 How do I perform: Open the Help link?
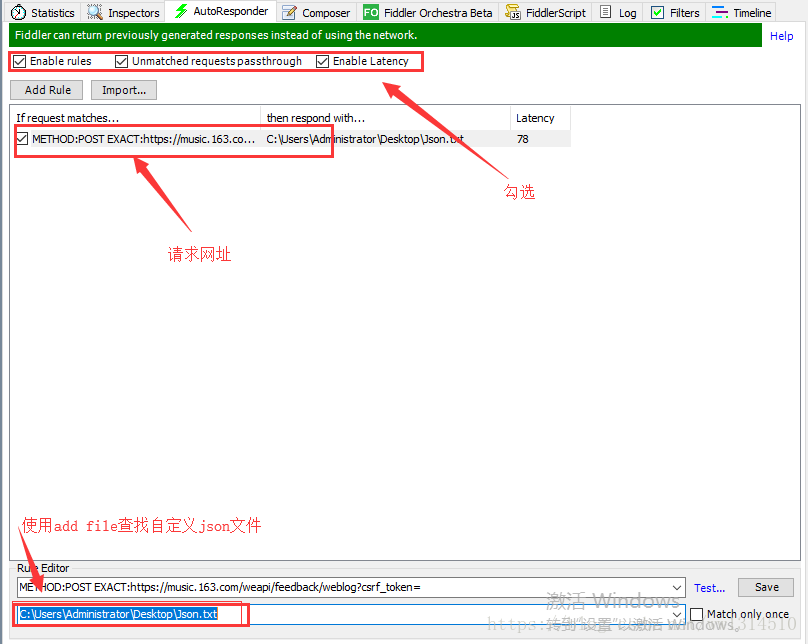tap(781, 36)
